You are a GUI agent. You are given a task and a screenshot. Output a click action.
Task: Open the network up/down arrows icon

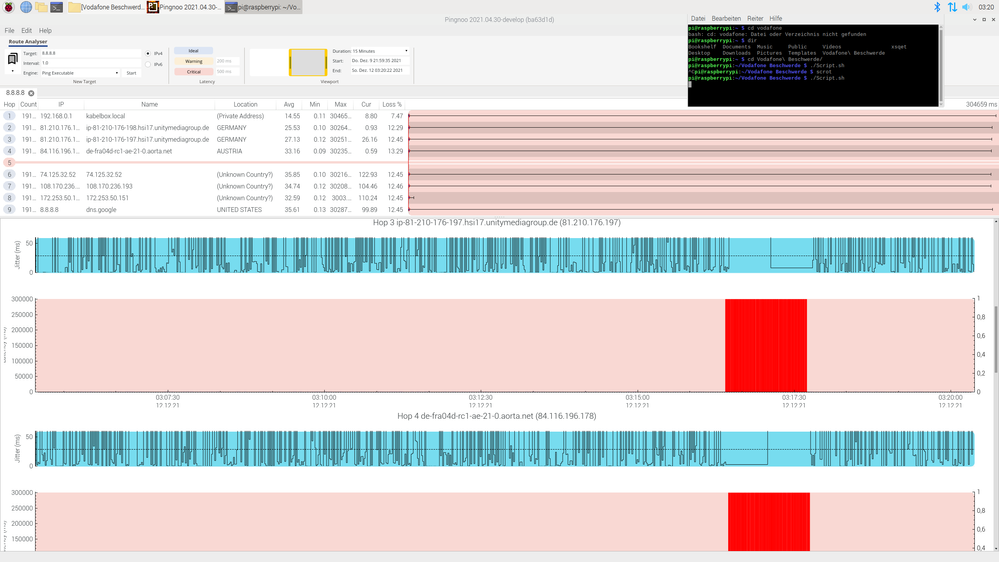click(952, 7)
